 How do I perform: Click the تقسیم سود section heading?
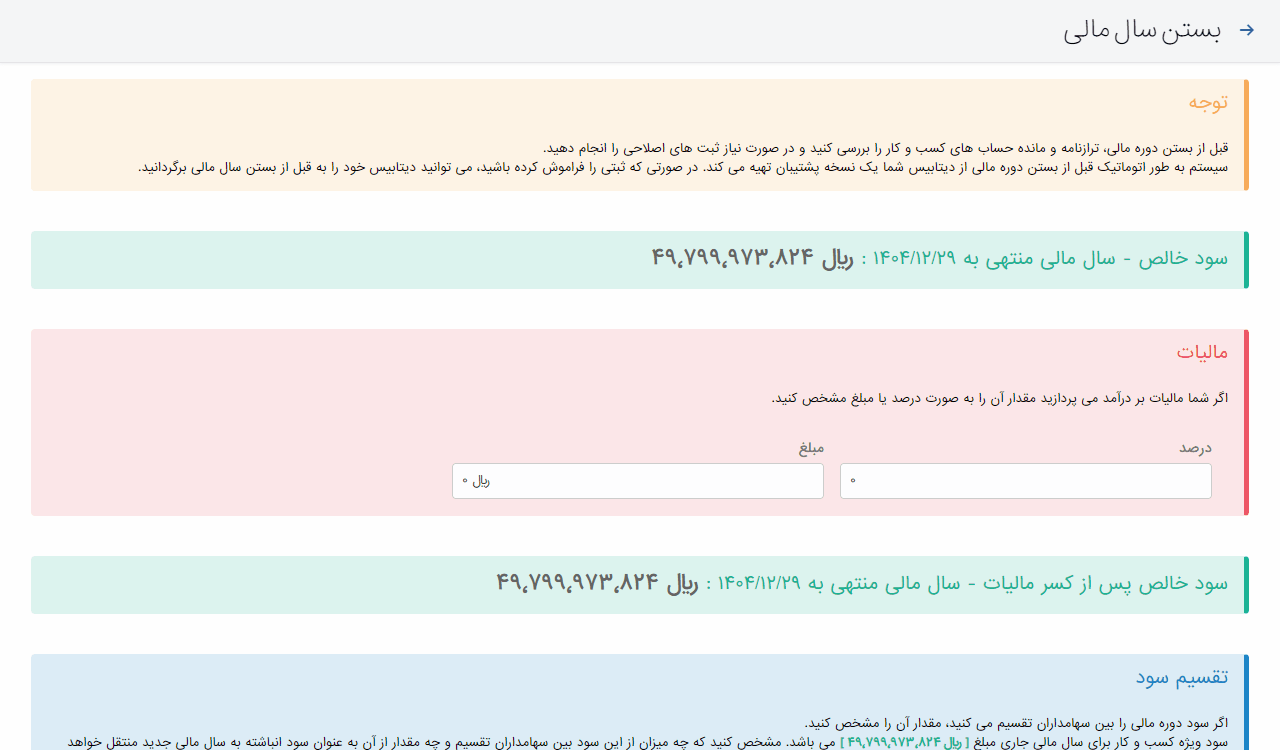(x=1181, y=677)
